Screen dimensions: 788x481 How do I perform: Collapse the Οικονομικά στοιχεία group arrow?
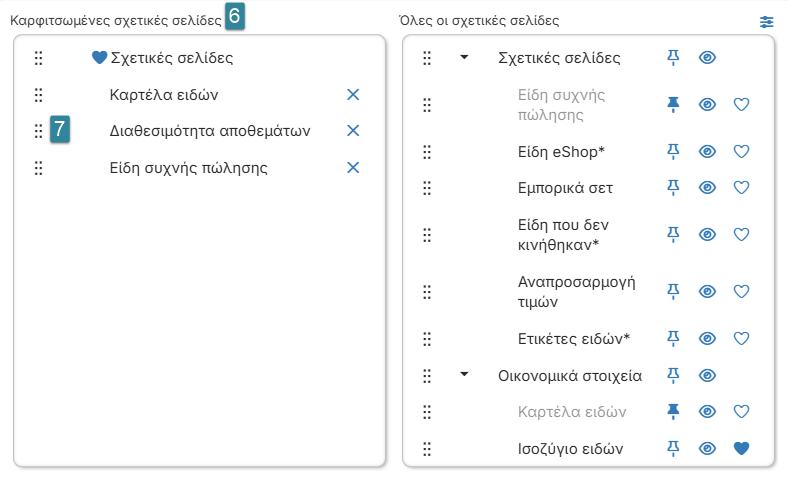464,374
